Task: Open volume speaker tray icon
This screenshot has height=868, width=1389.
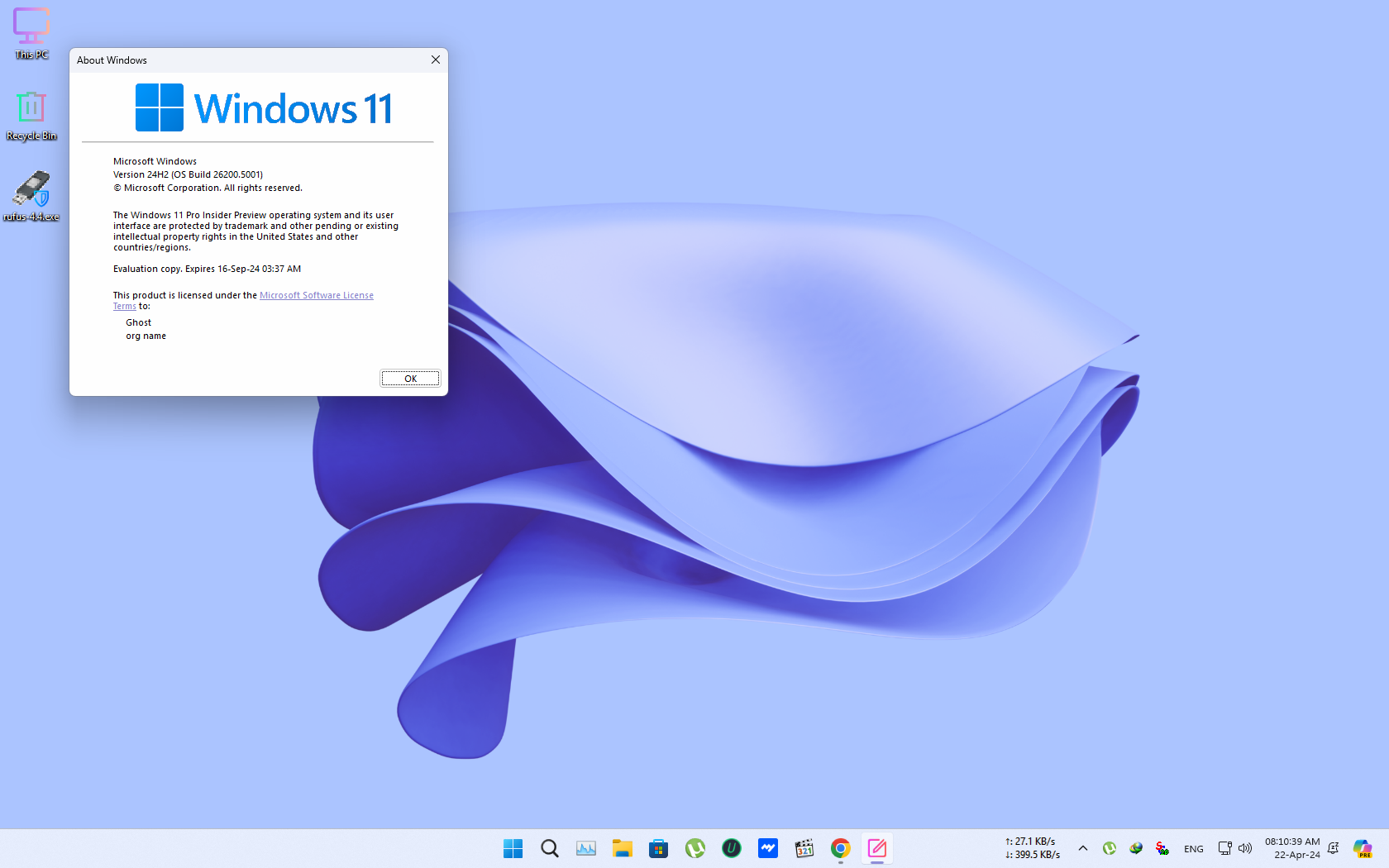Action: click(x=1245, y=848)
